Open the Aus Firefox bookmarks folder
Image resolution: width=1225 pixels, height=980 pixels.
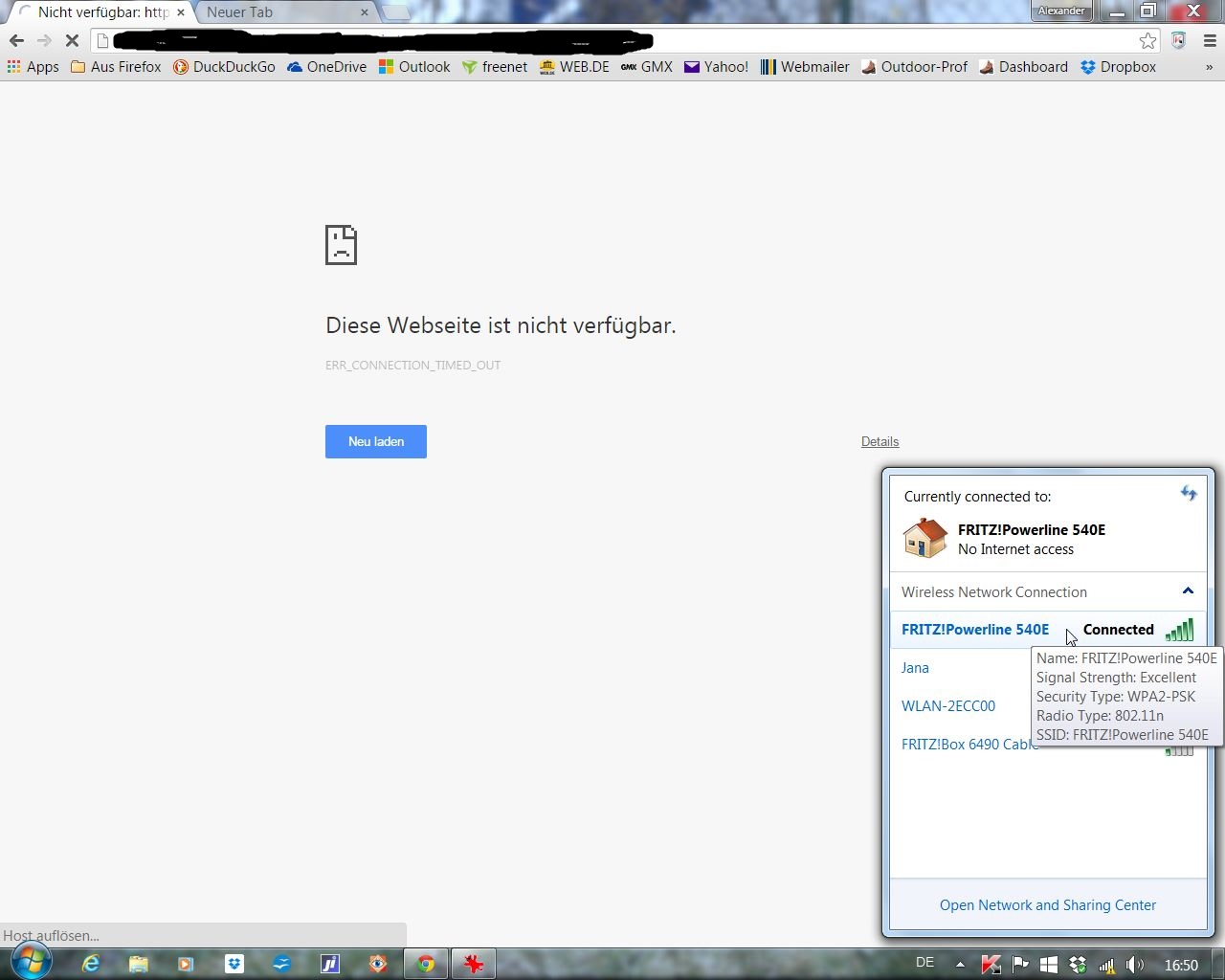pyautogui.click(x=116, y=67)
